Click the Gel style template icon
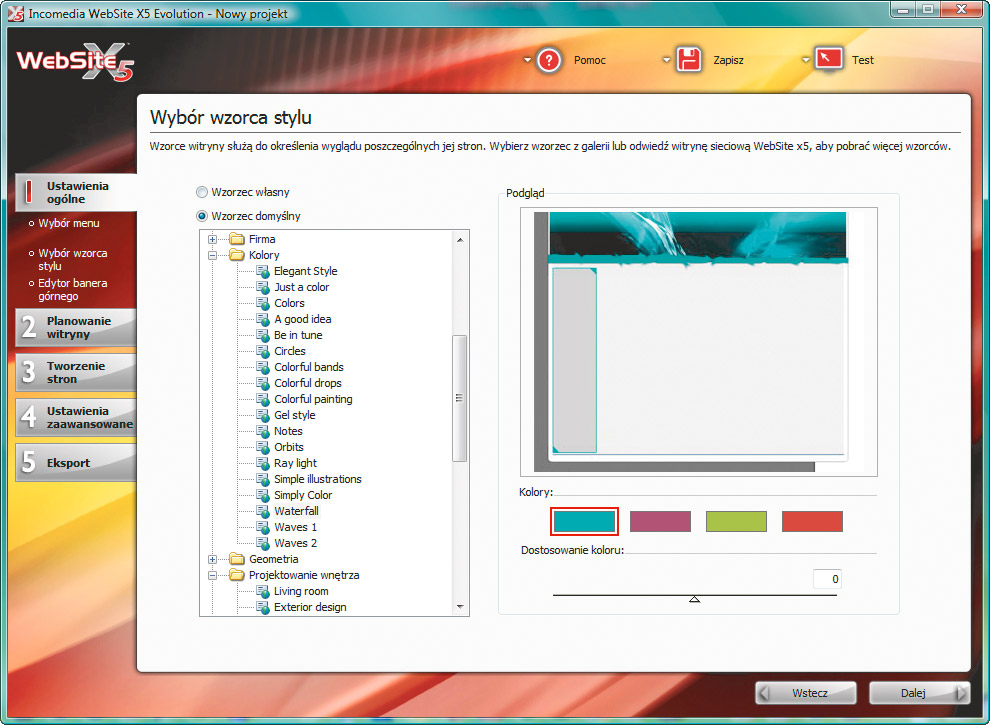The height and width of the screenshot is (725, 990). tap(262, 415)
